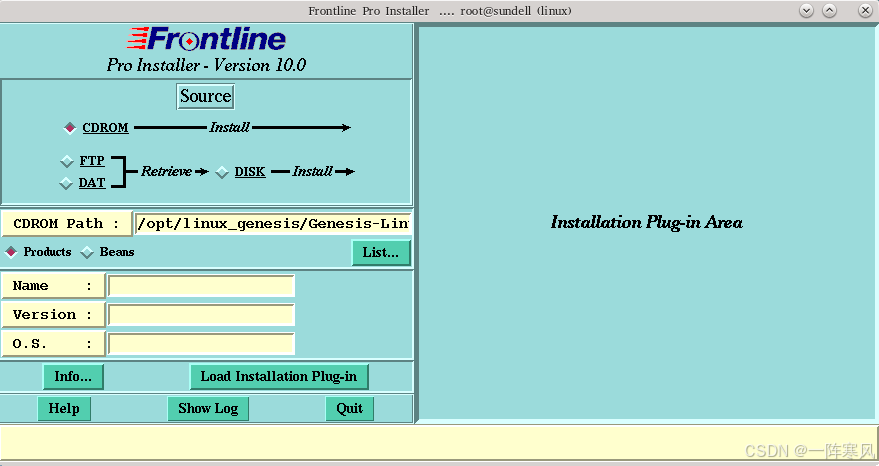The width and height of the screenshot is (879, 466).
Task: Click the Name input field
Action: (201, 286)
